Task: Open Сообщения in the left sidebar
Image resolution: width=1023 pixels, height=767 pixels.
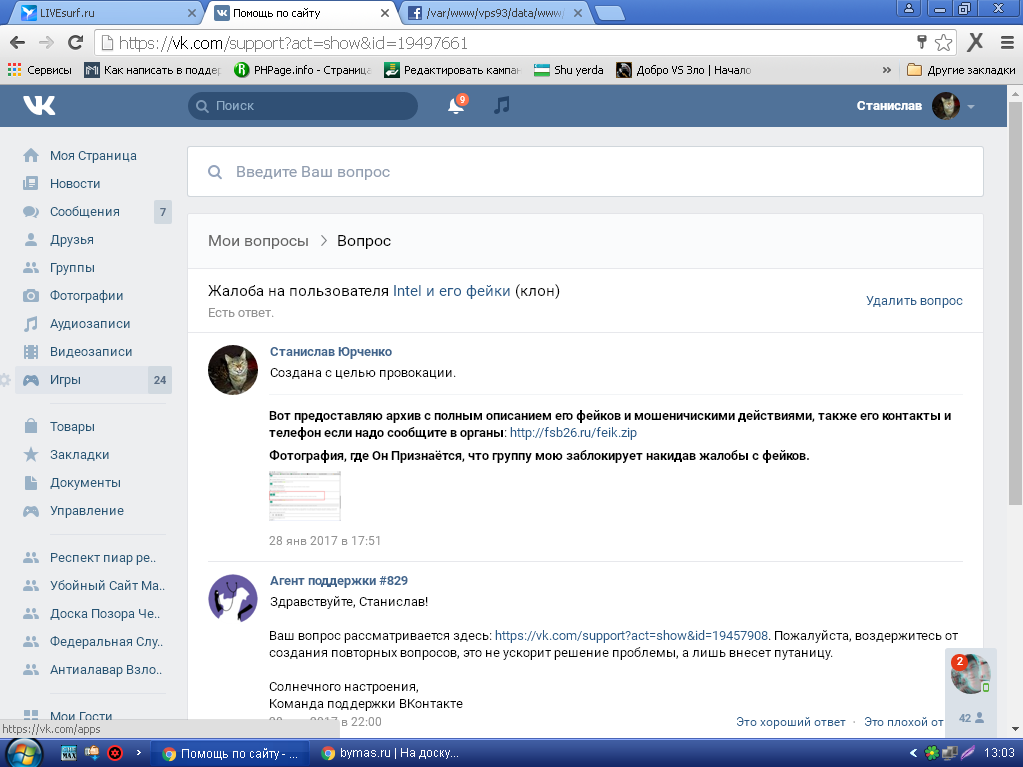Action: tap(84, 212)
